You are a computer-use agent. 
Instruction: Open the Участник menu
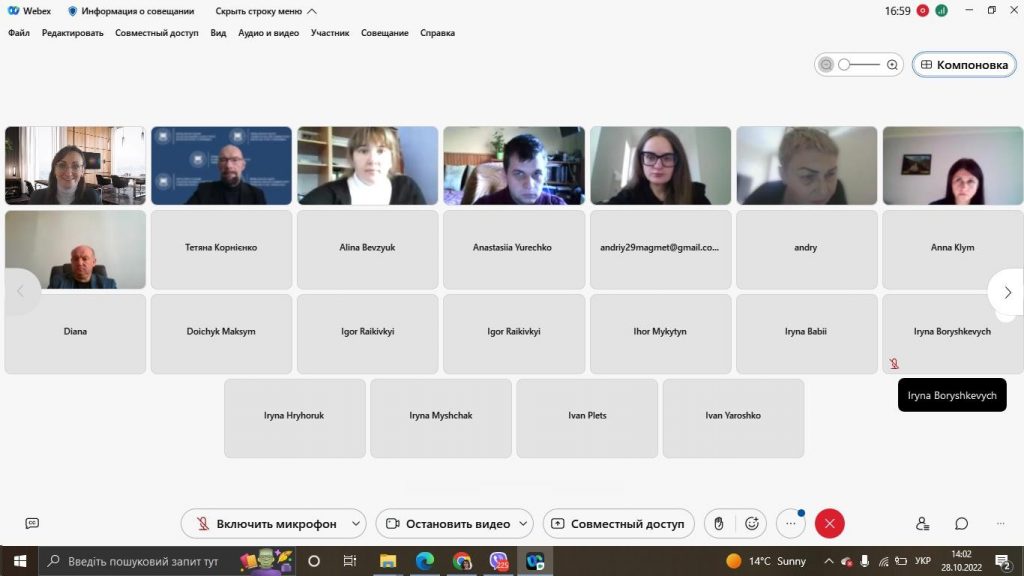pyautogui.click(x=330, y=33)
